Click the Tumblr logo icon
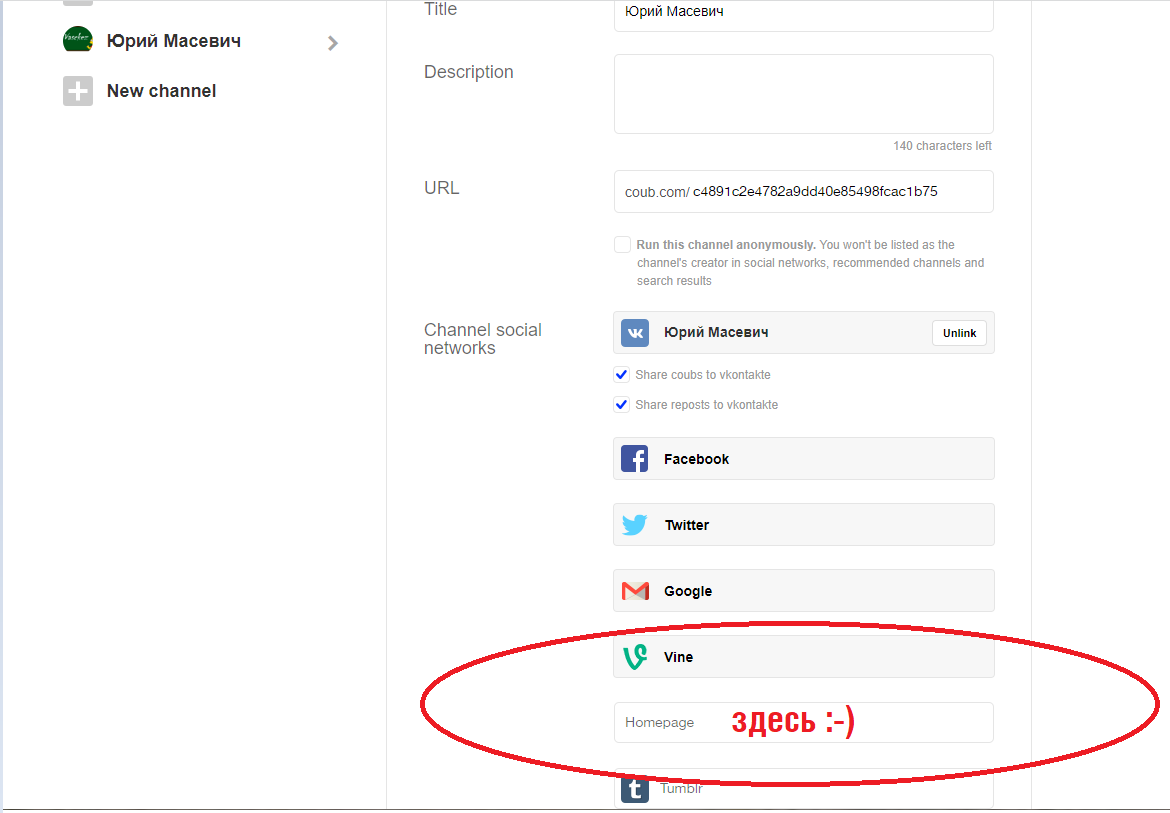The image size is (1170, 813). click(635, 788)
